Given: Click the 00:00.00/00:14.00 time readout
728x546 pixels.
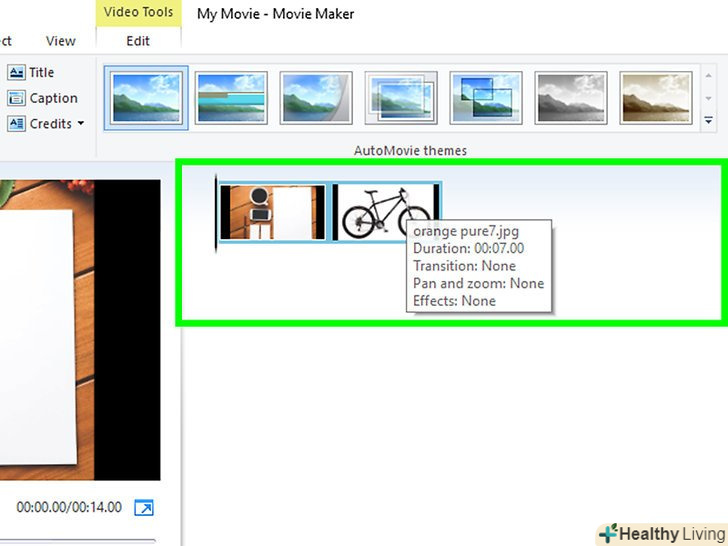Looking at the screenshot, I should [x=69, y=507].
